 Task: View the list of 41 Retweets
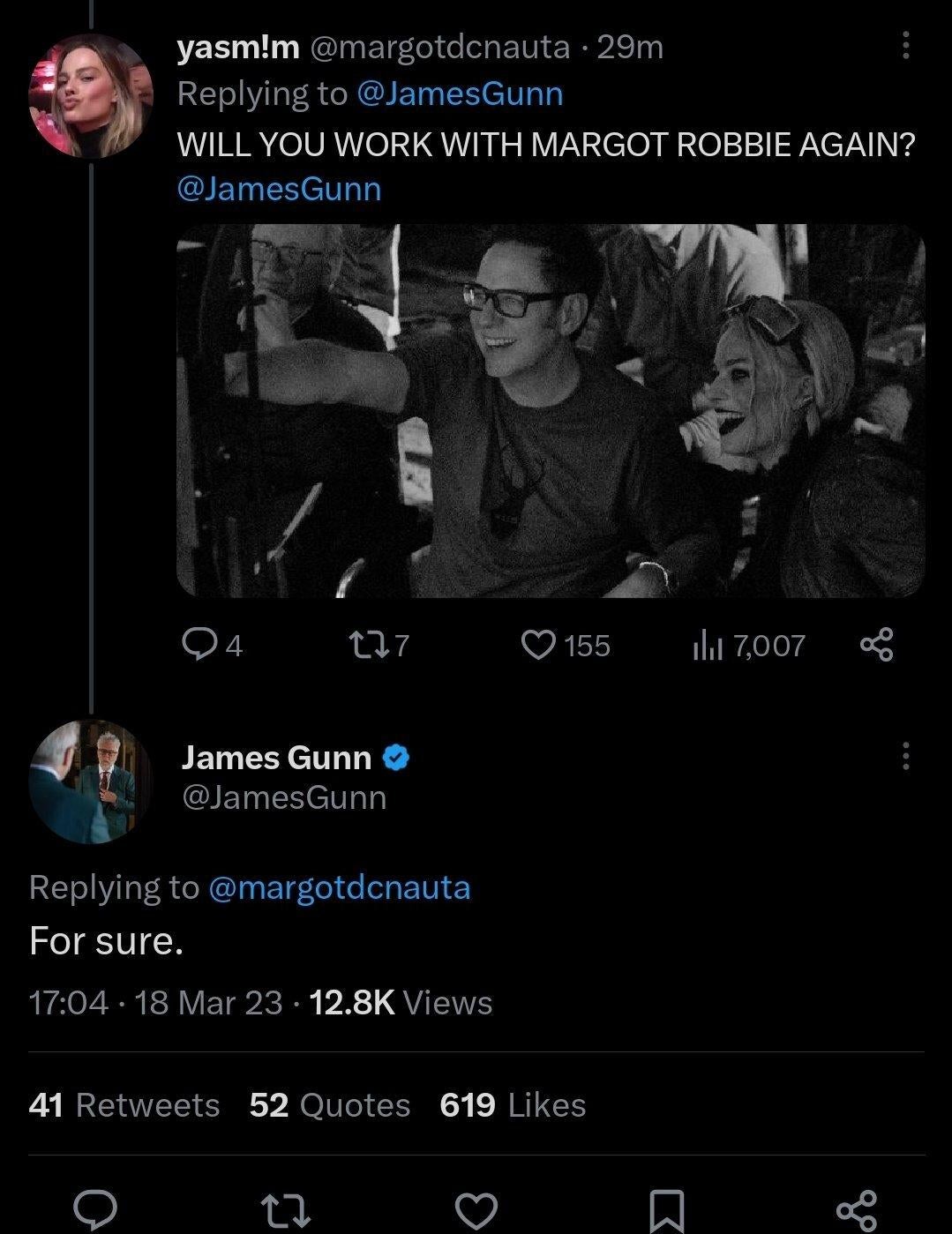124,1105
